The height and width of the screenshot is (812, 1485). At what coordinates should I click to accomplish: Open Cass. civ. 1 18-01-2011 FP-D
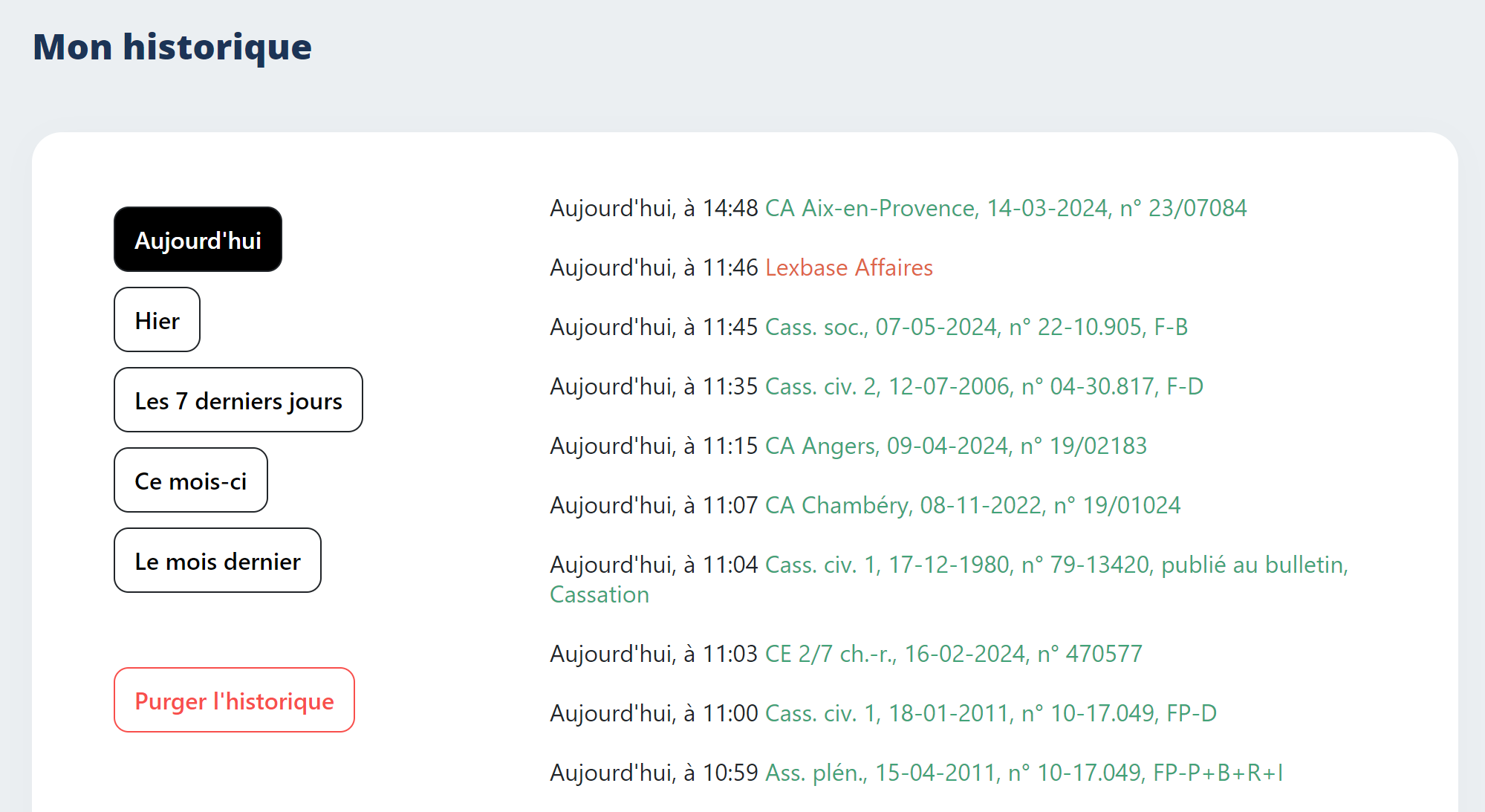[990, 713]
